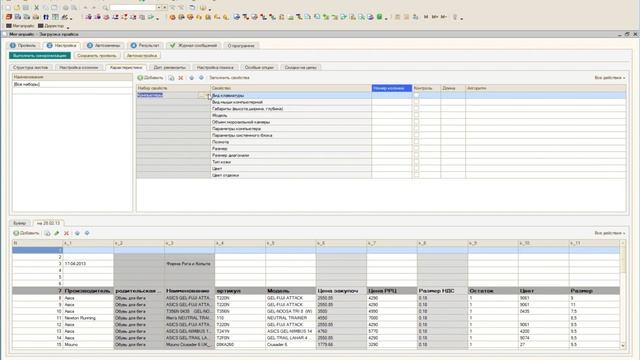Viewport: 640px width, 360px height.
Task: Click the New document icon in top toolbar
Action: (x=8, y=7)
